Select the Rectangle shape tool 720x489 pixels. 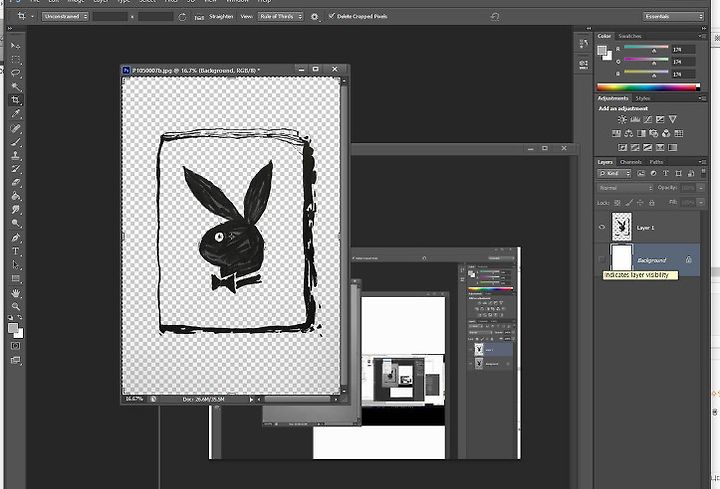16,278
